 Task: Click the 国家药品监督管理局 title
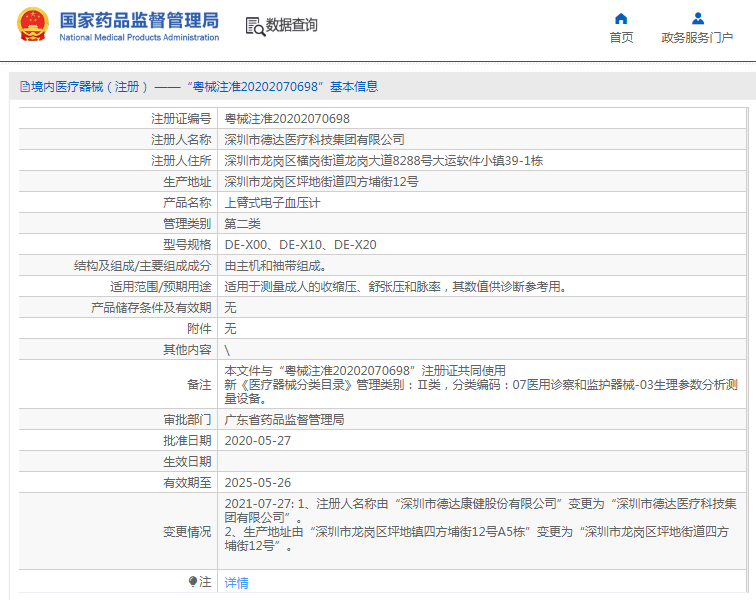139,20
